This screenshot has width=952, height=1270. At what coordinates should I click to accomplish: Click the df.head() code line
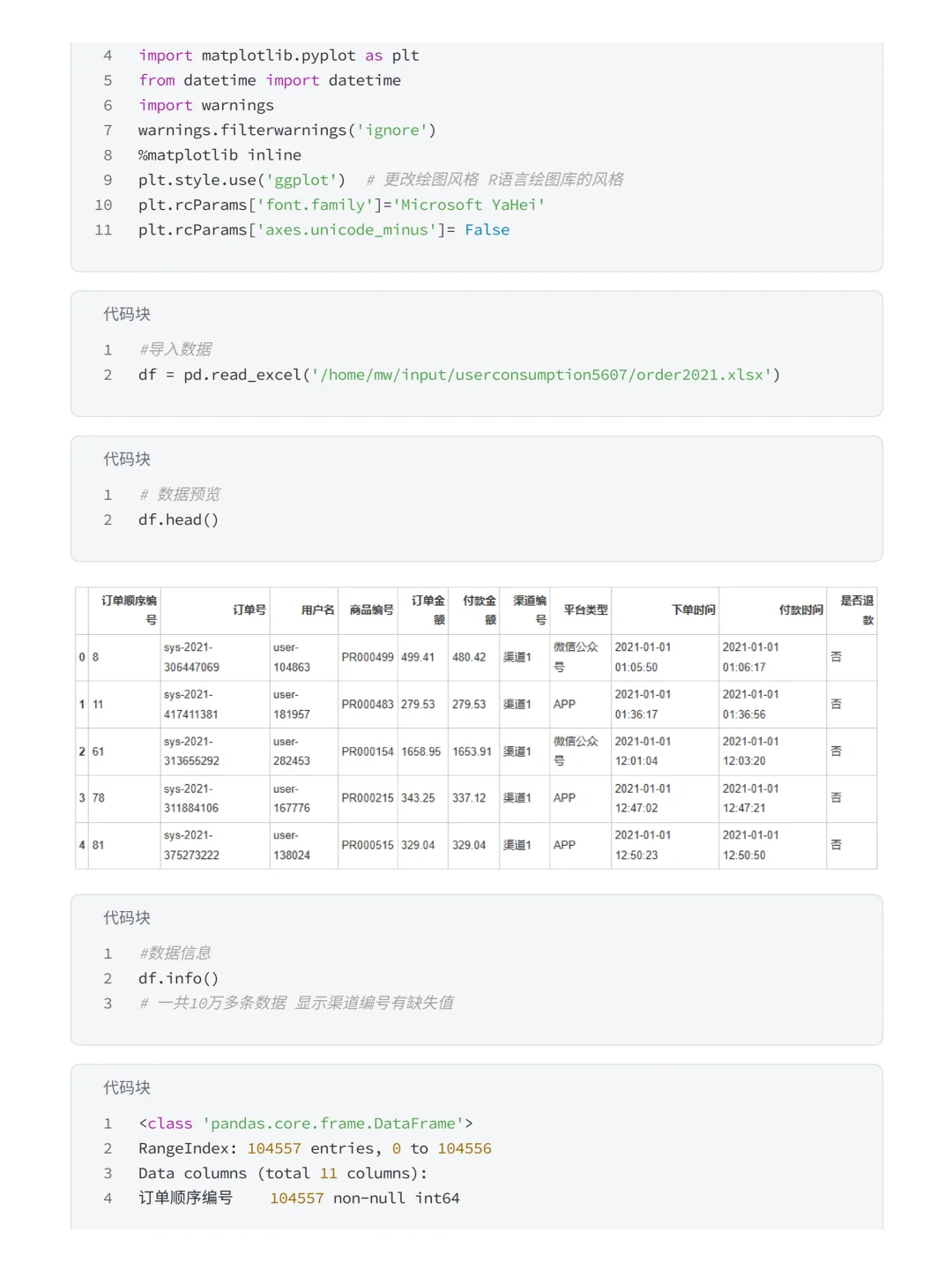(178, 519)
